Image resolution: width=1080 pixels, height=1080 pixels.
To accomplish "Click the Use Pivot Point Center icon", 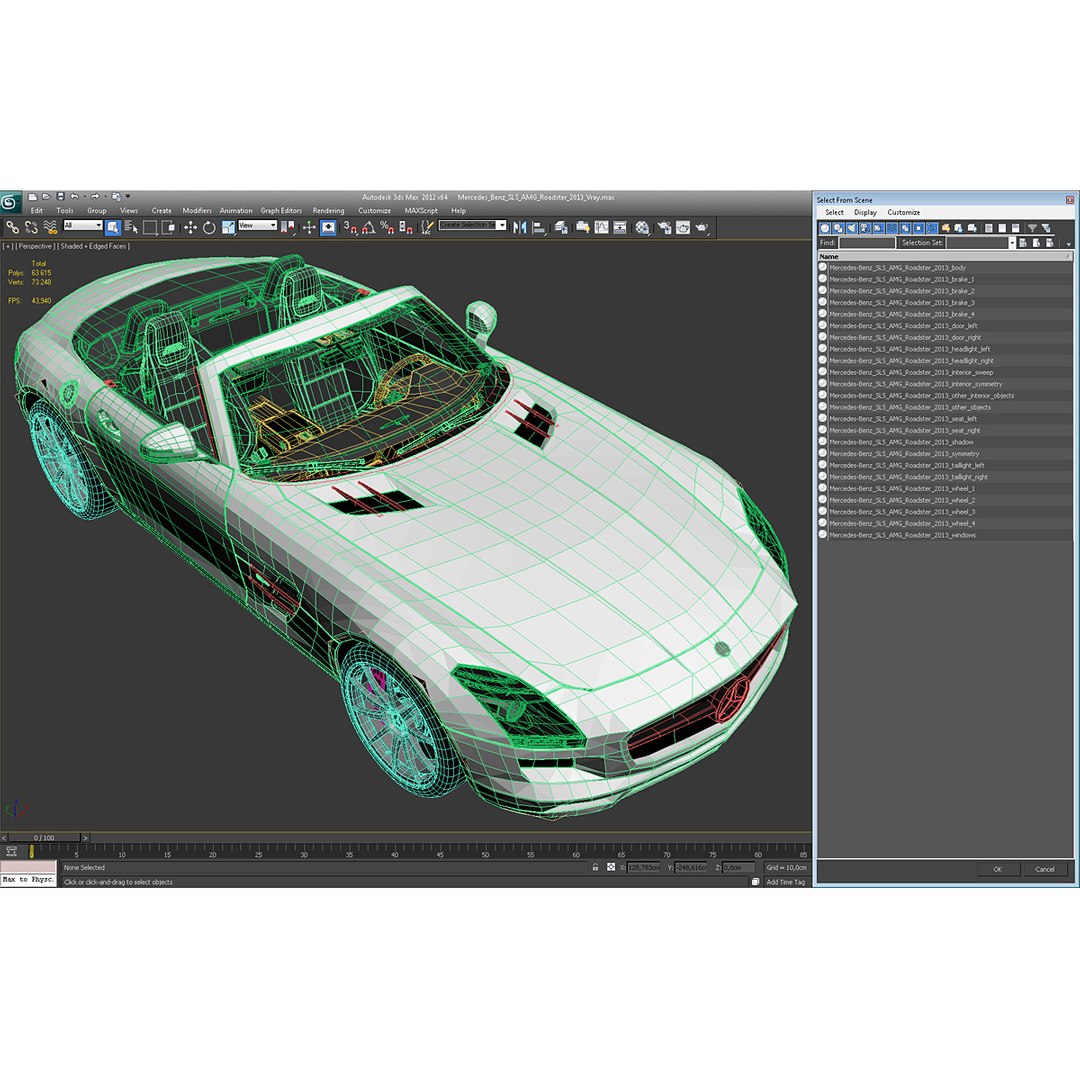I will pyautogui.click(x=288, y=227).
